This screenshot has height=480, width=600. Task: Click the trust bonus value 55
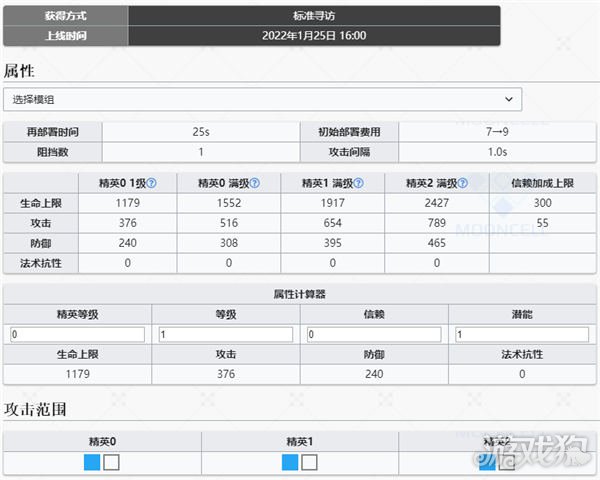pos(543,223)
